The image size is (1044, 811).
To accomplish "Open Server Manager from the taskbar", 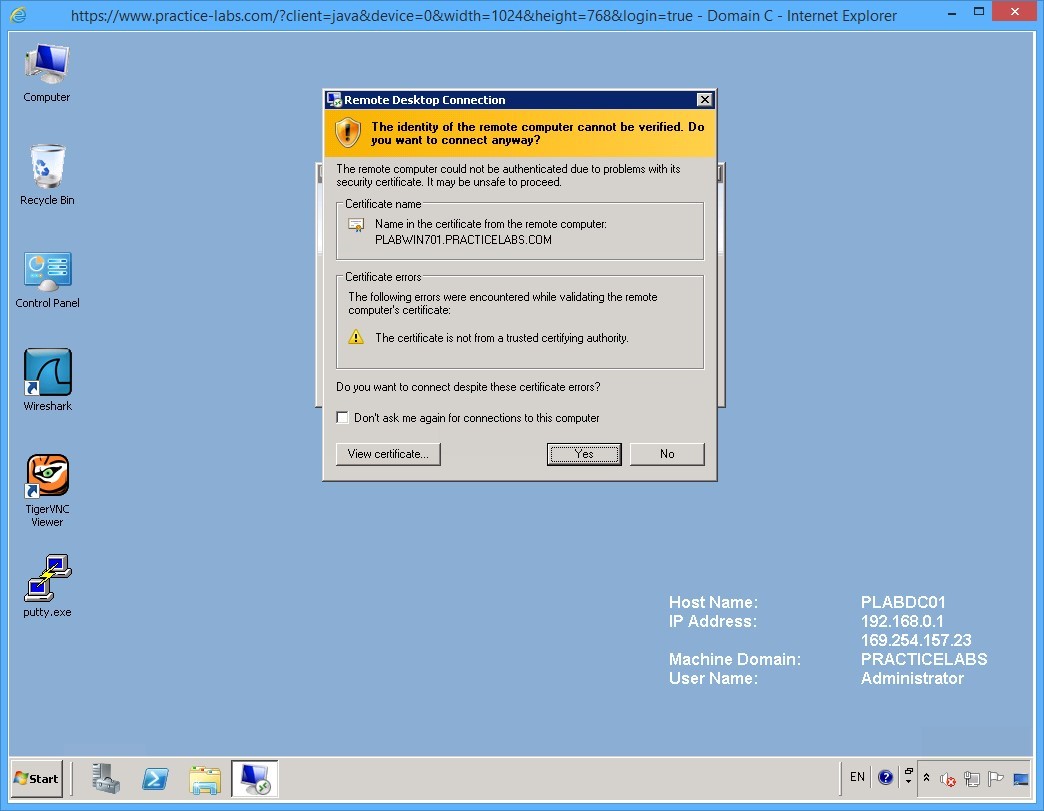I will click(106, 779).
